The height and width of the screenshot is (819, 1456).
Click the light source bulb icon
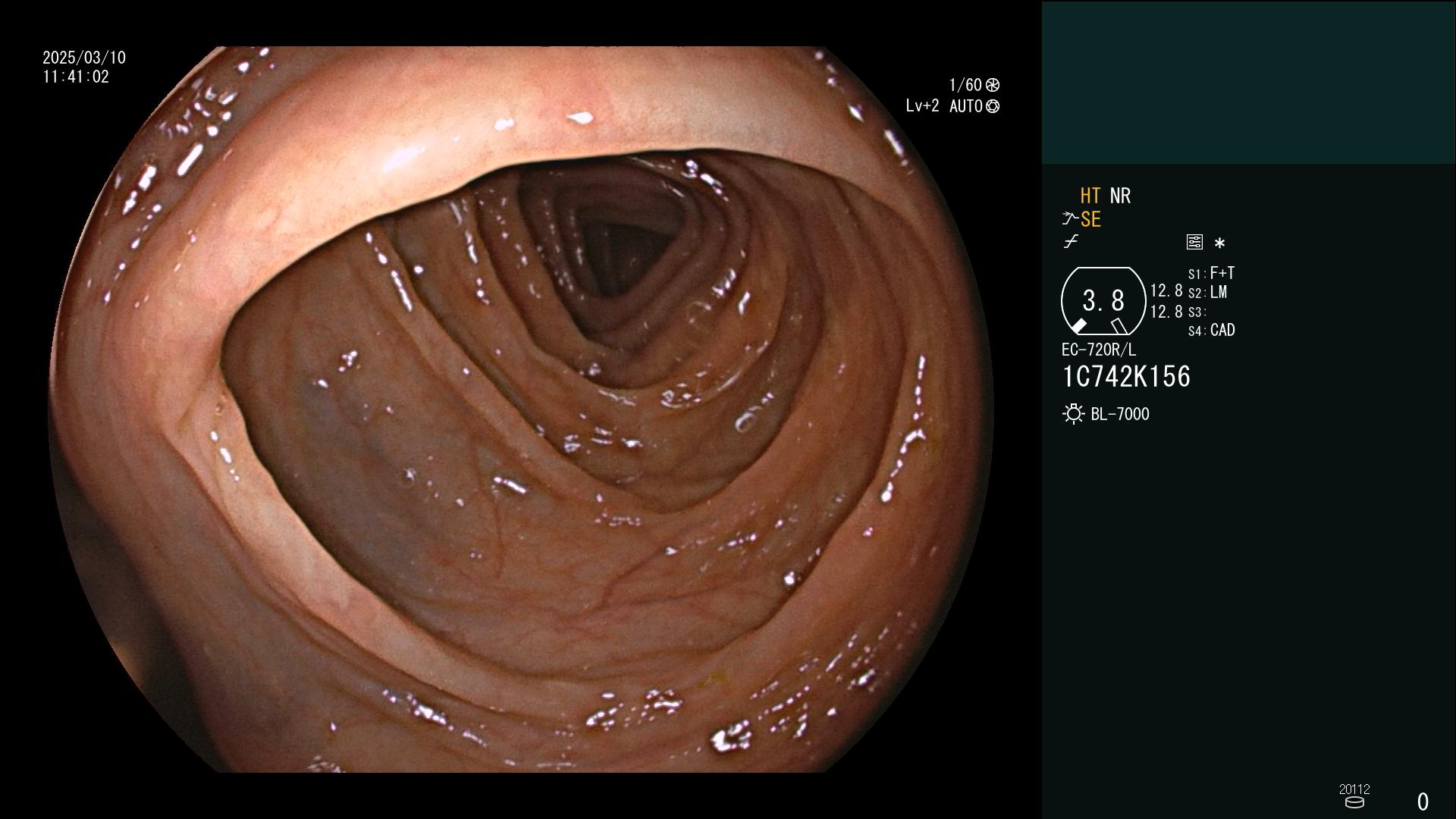(x=1073, y=414)
